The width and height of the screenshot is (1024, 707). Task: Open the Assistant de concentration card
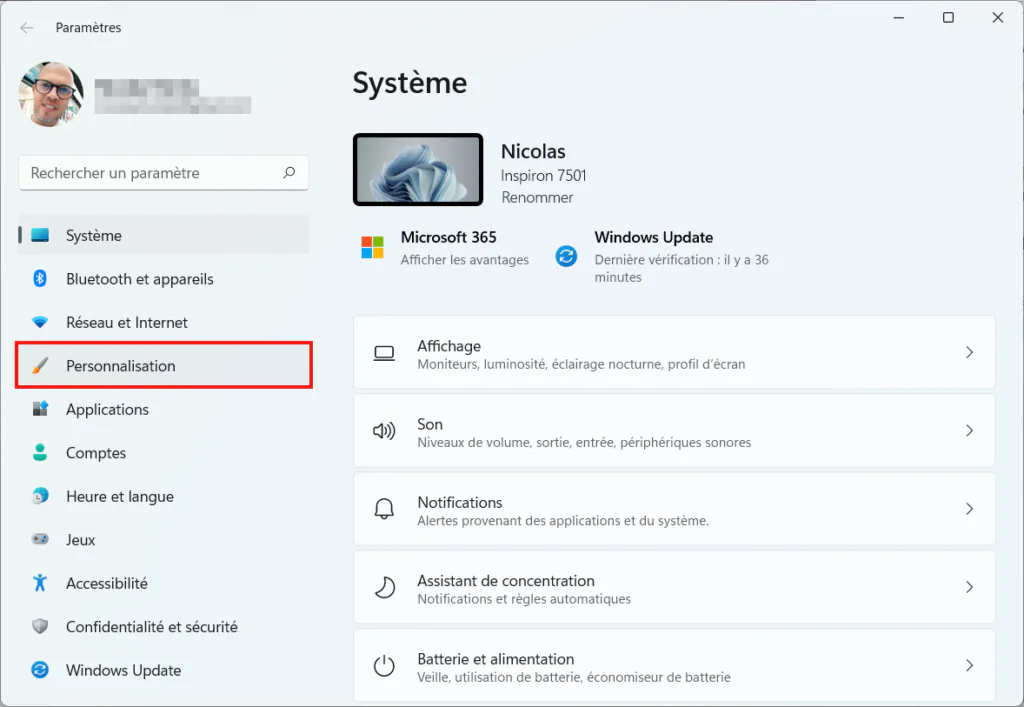click(x=674, y=588)
